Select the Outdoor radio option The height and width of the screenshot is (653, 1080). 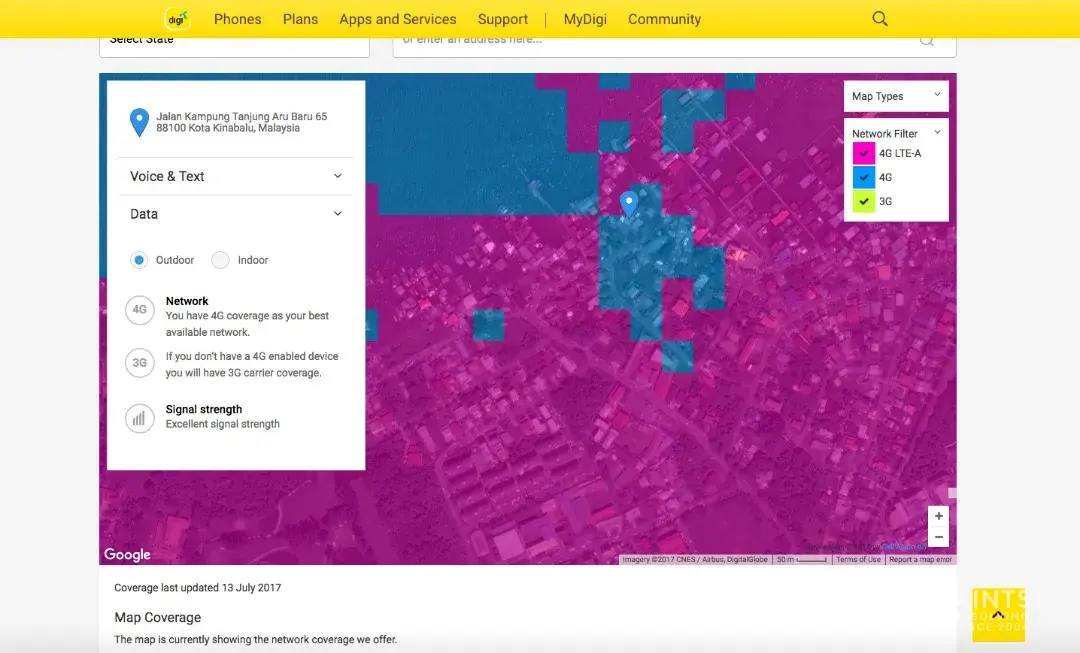click(x=139, y=260)
